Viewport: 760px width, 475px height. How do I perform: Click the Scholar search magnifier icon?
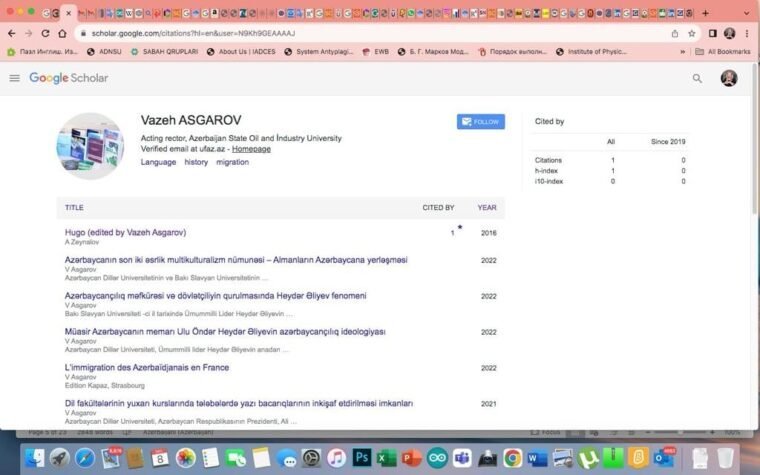pos(697,78)
